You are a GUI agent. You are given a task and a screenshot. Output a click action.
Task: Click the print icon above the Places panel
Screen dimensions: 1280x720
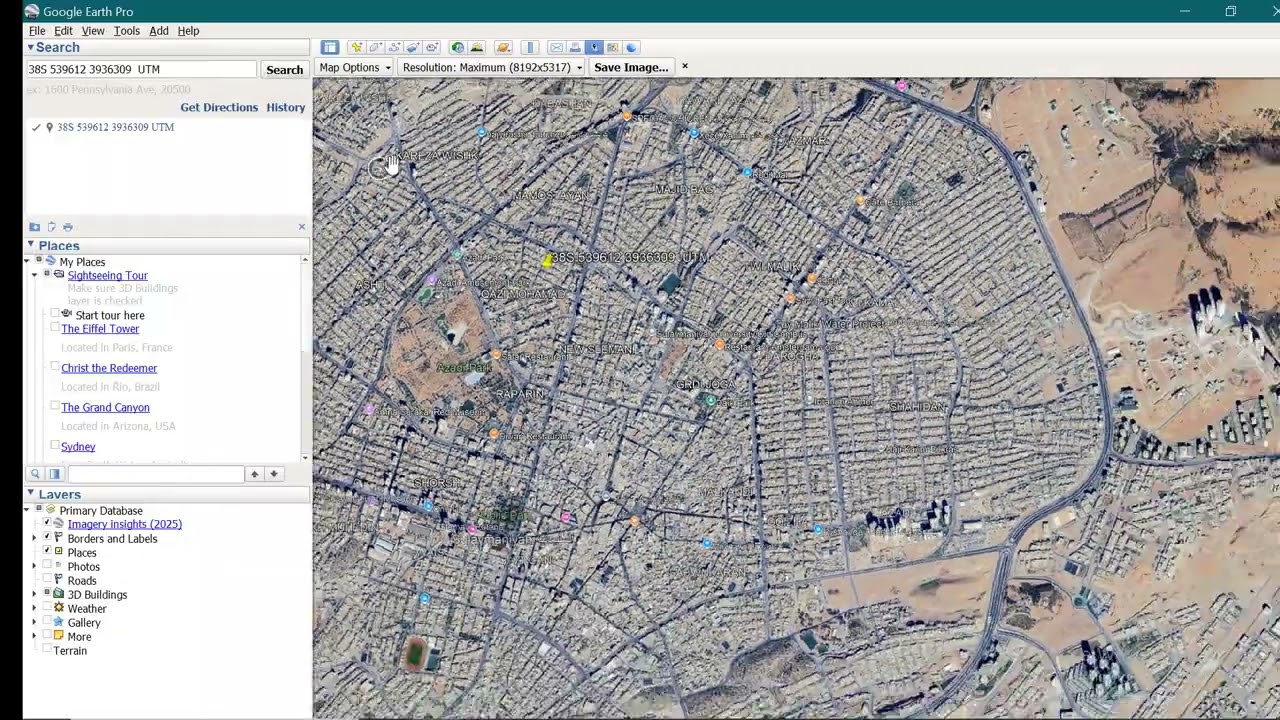[68, 227]
